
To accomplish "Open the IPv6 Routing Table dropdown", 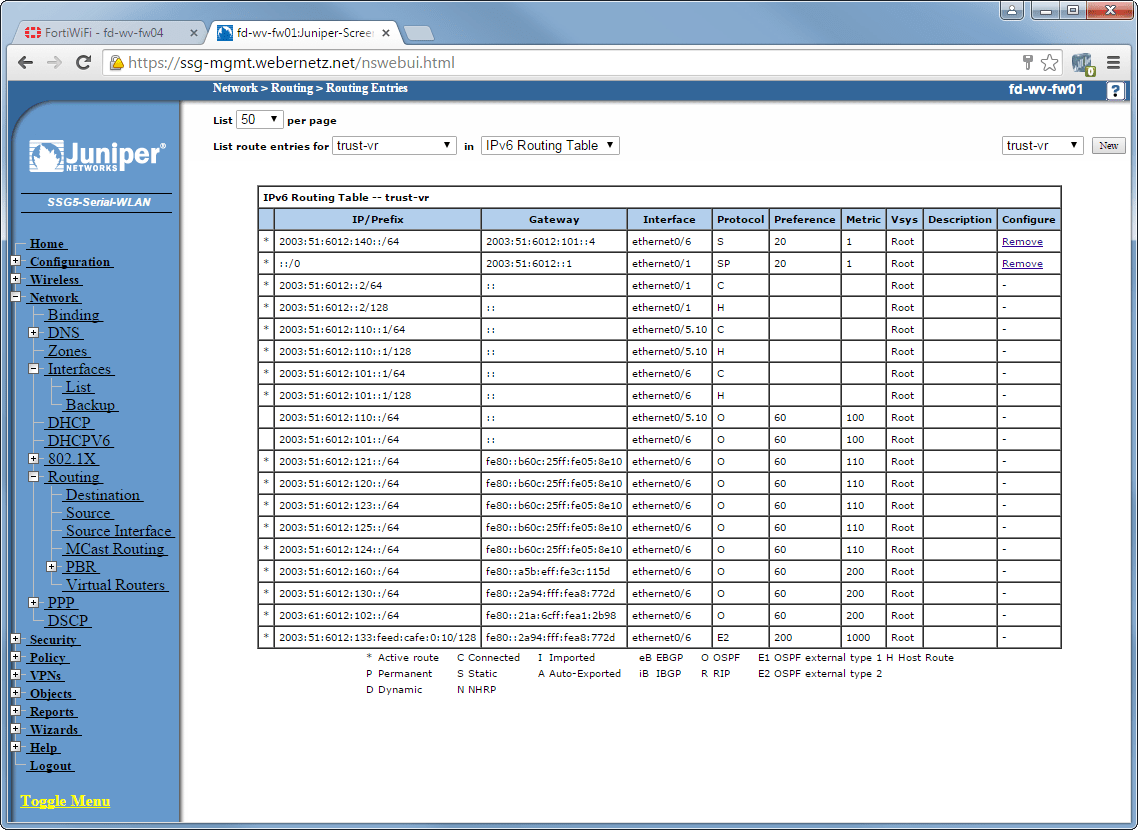I will coord(549,144).
